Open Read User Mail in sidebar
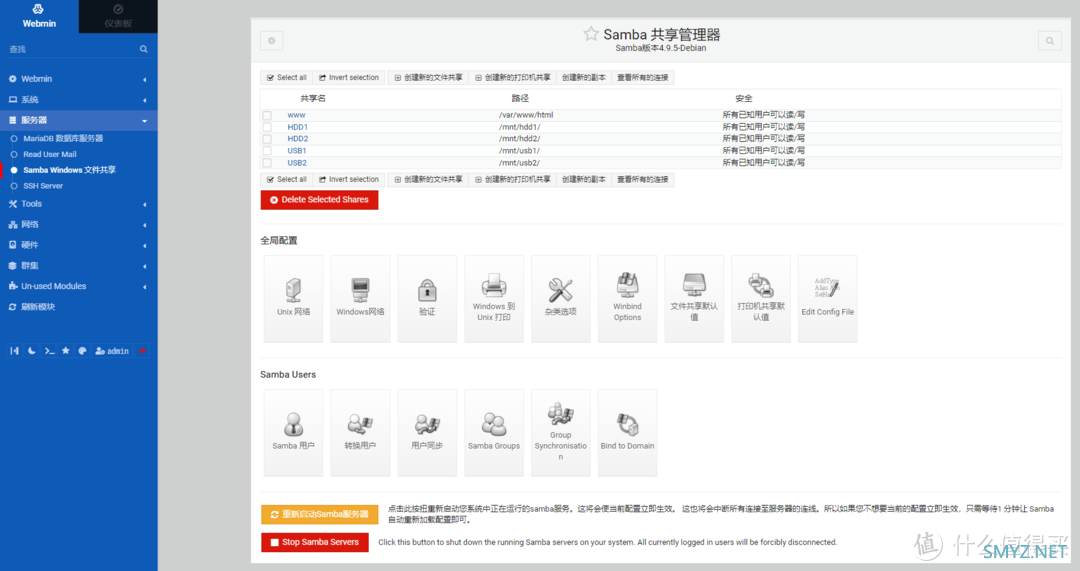Screen dimensions: 1080x571 [50, 154]
